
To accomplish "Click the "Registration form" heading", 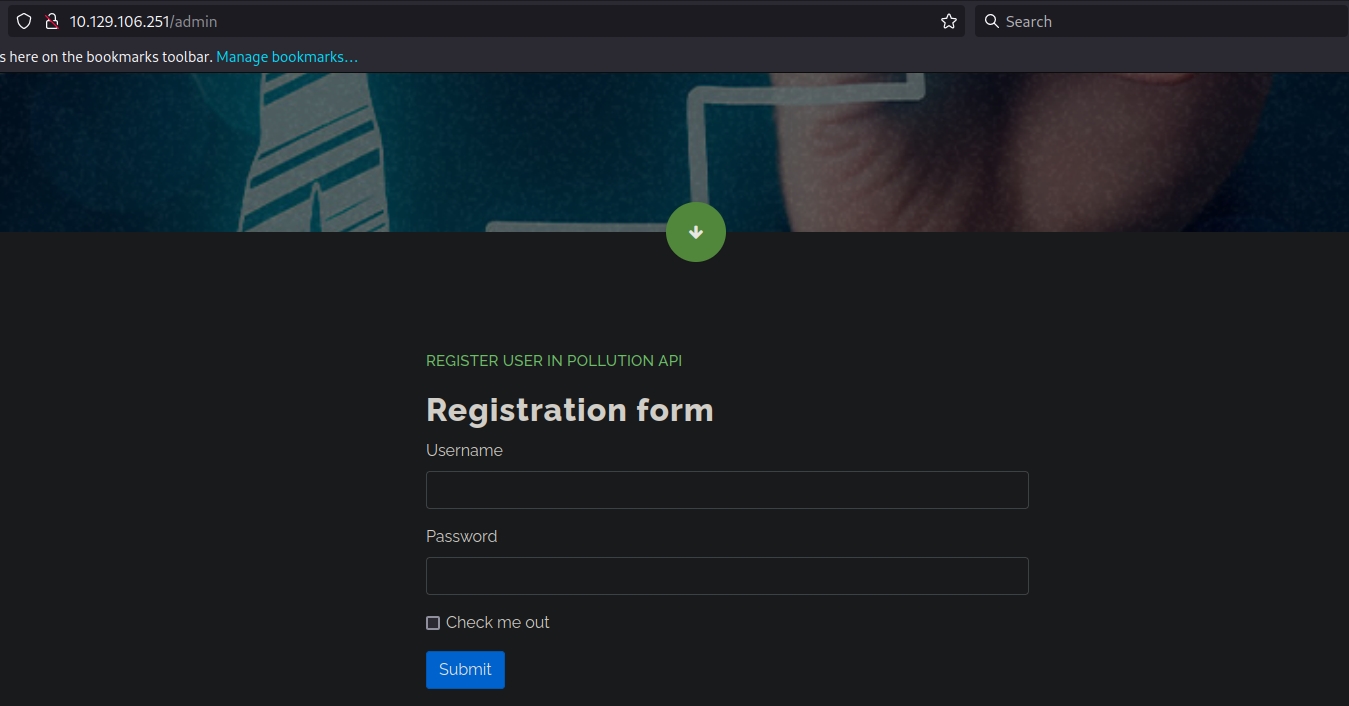I will [569, 410].
